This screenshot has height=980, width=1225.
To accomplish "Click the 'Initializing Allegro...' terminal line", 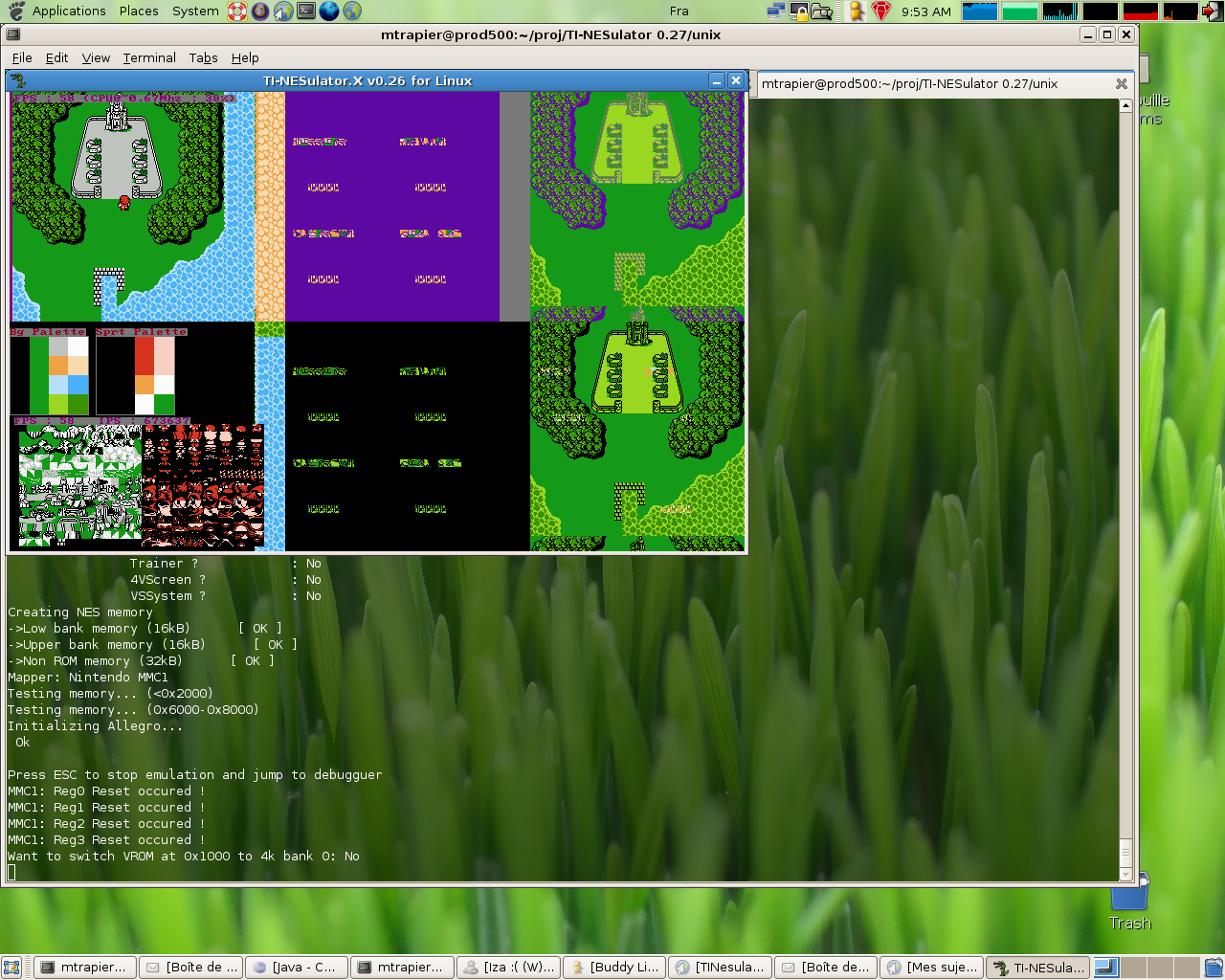I will 95,726.
